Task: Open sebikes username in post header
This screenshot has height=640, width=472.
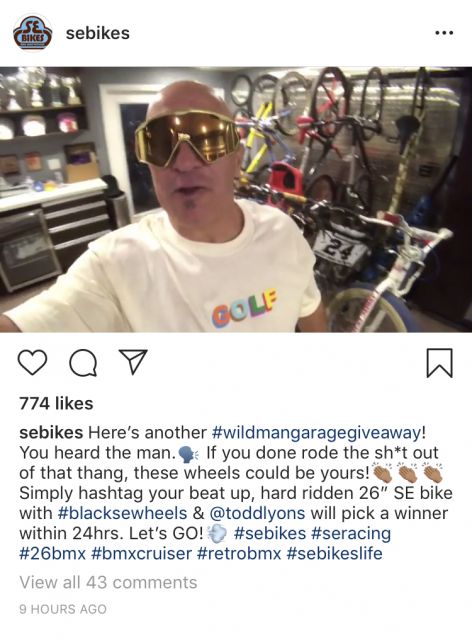Action: click(98, 33)
